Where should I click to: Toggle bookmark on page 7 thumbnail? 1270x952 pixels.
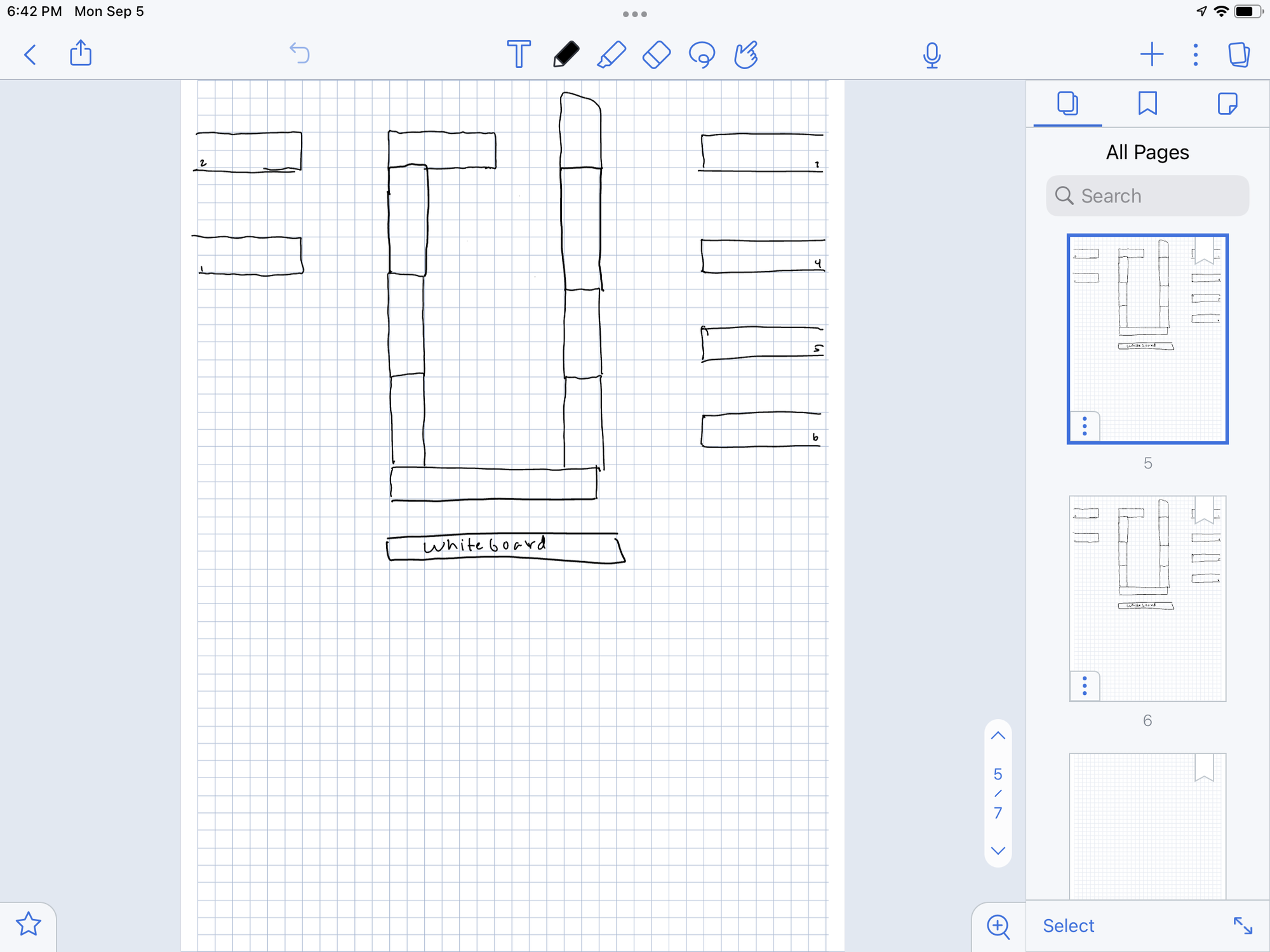point(1203,767)
